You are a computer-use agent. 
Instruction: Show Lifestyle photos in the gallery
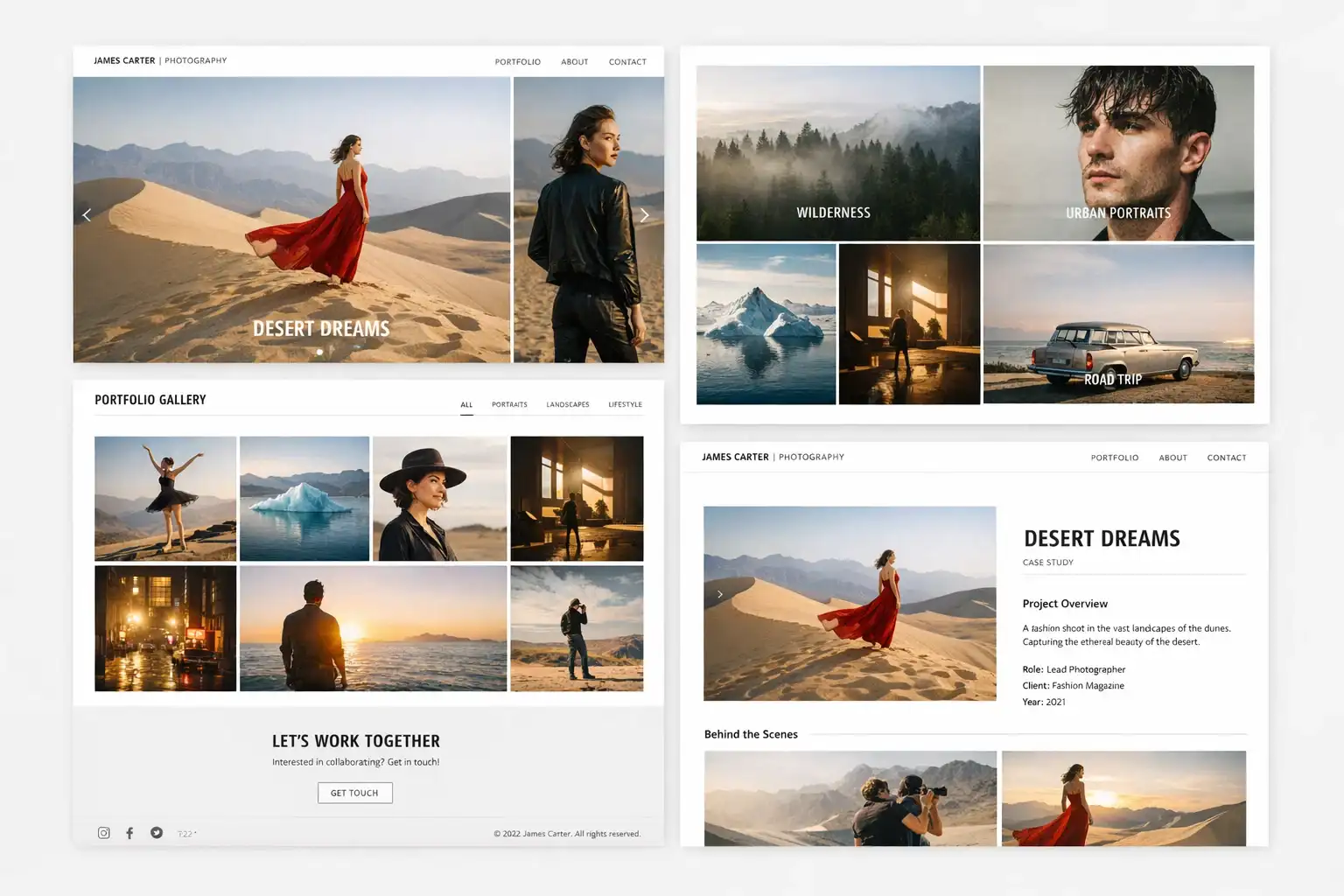625,404
